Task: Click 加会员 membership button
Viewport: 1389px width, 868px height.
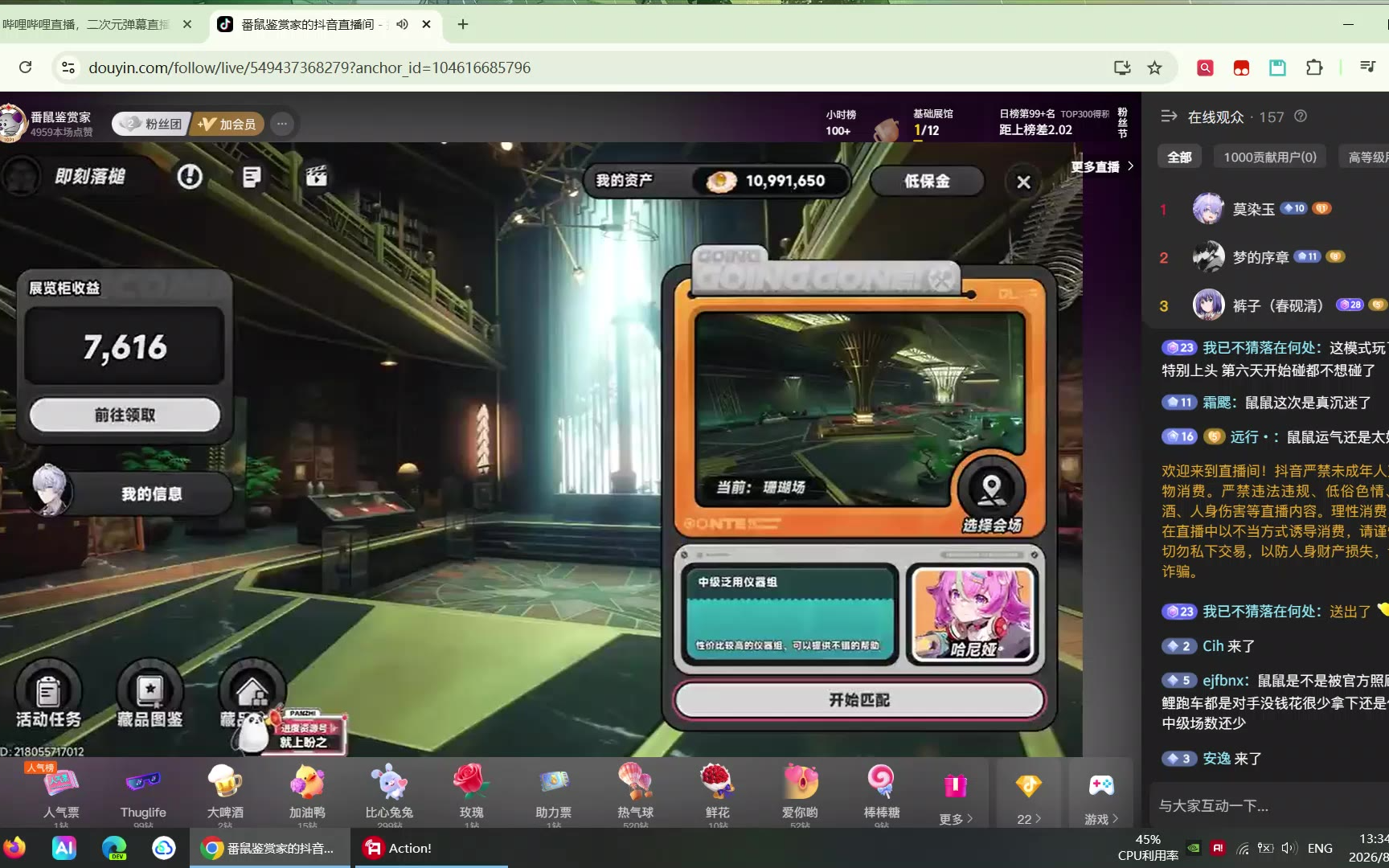Action: (227, 124)
